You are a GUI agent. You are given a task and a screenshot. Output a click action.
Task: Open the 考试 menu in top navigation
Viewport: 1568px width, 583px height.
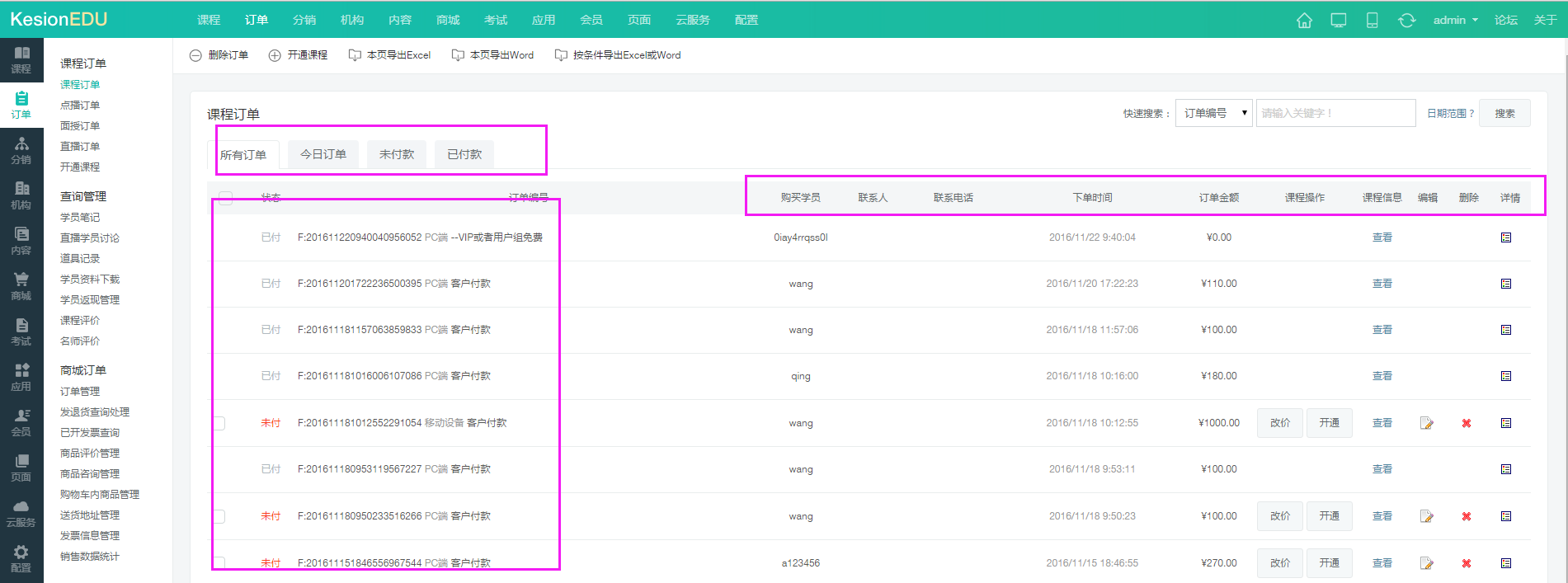click(x=496, y=21)
